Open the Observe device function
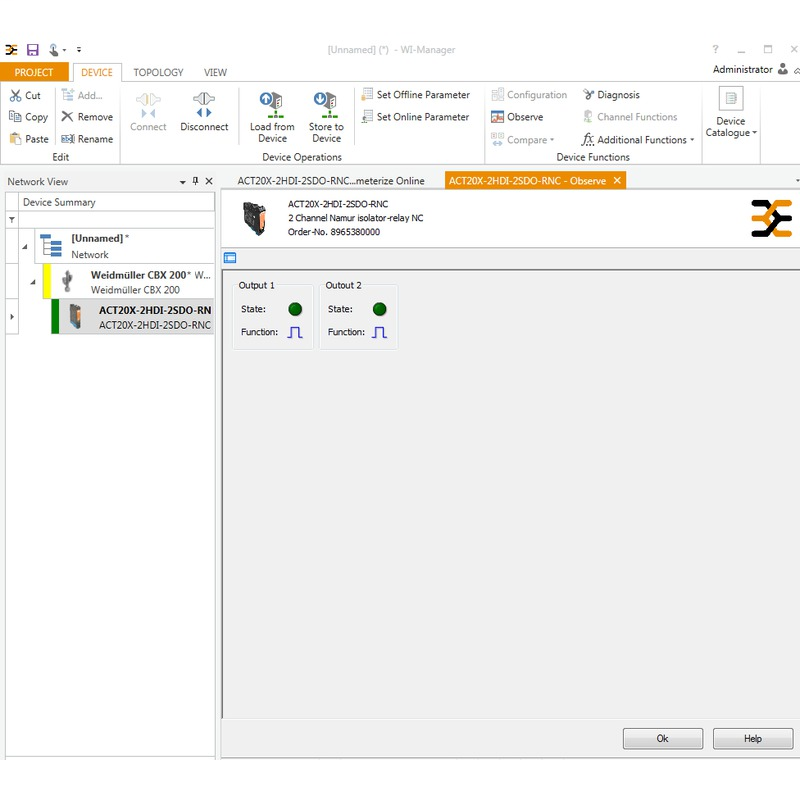800x800 pixels. pyautogui.click(x=517, y=117)
